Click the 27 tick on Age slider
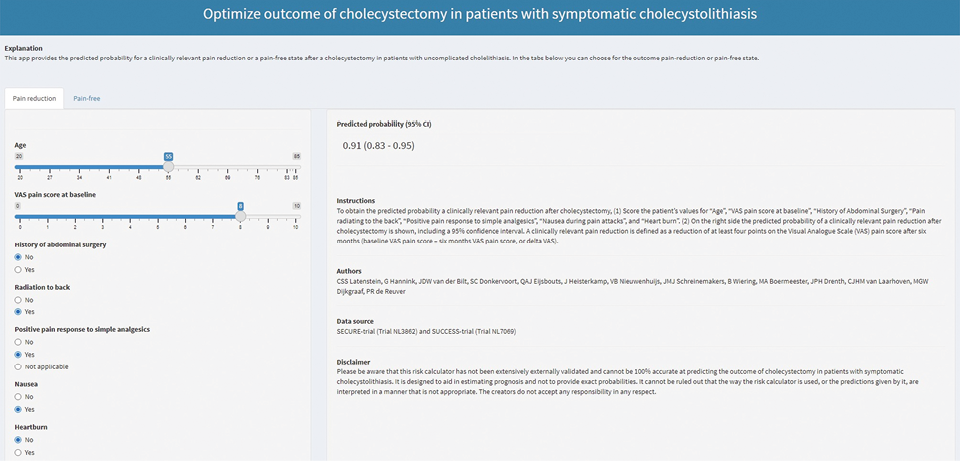 50,178
